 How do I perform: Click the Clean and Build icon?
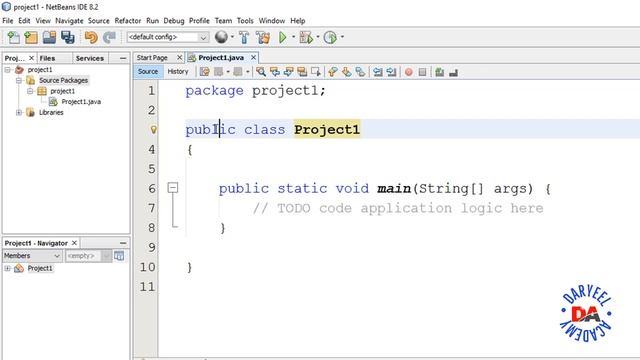coord(263,37)
